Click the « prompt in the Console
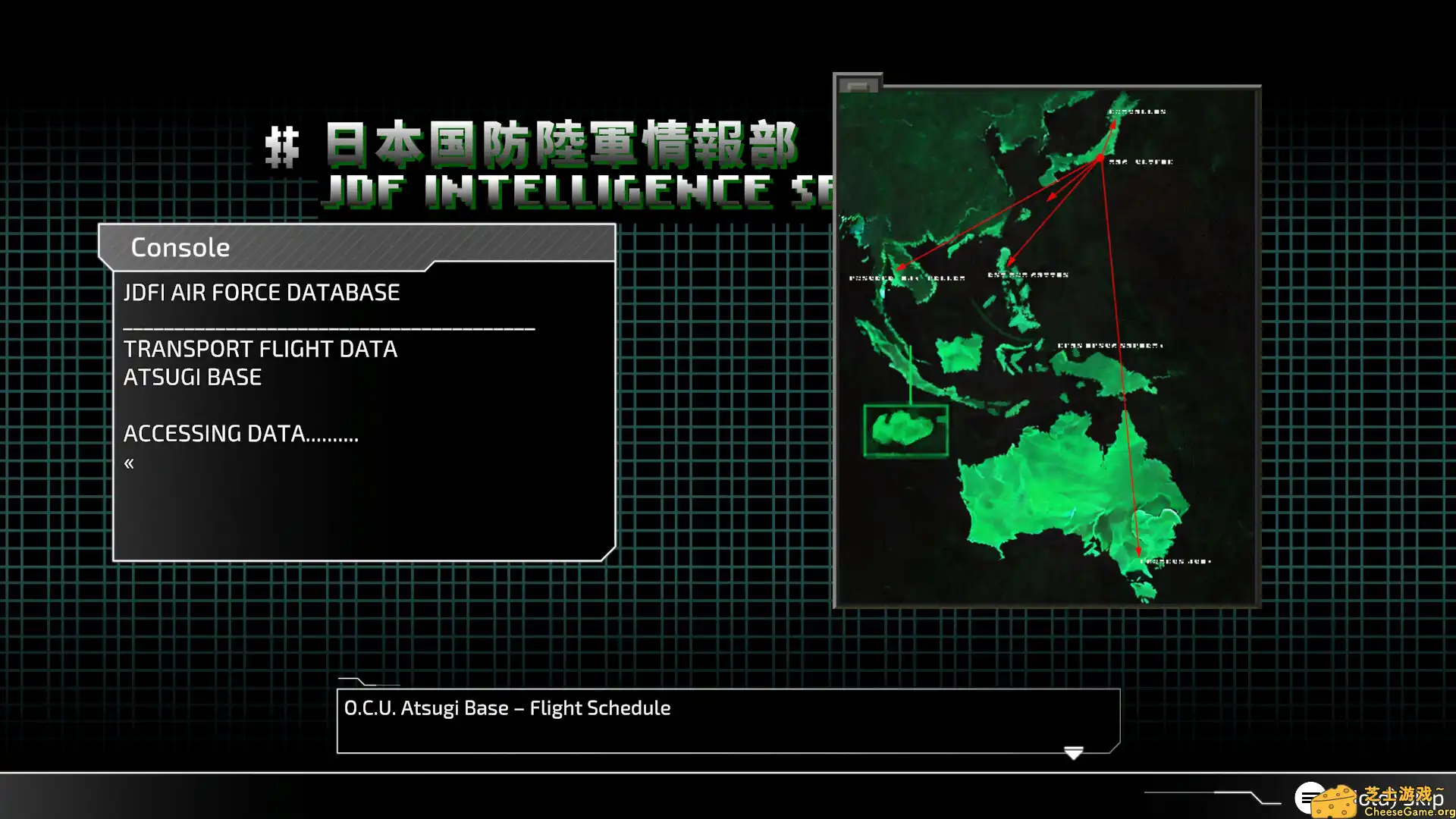 [129, 463]
